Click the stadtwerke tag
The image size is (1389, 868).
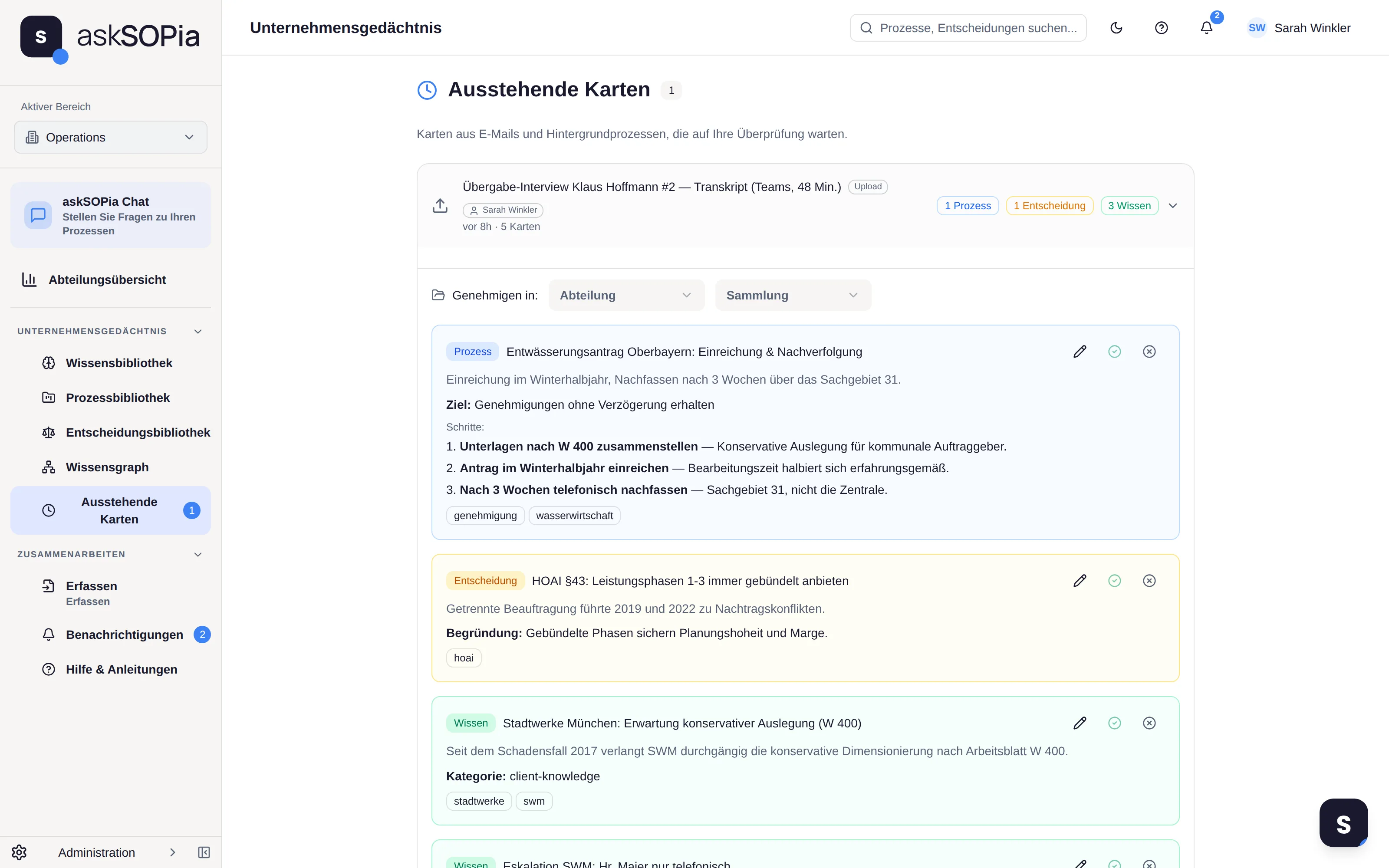point(479,801)
